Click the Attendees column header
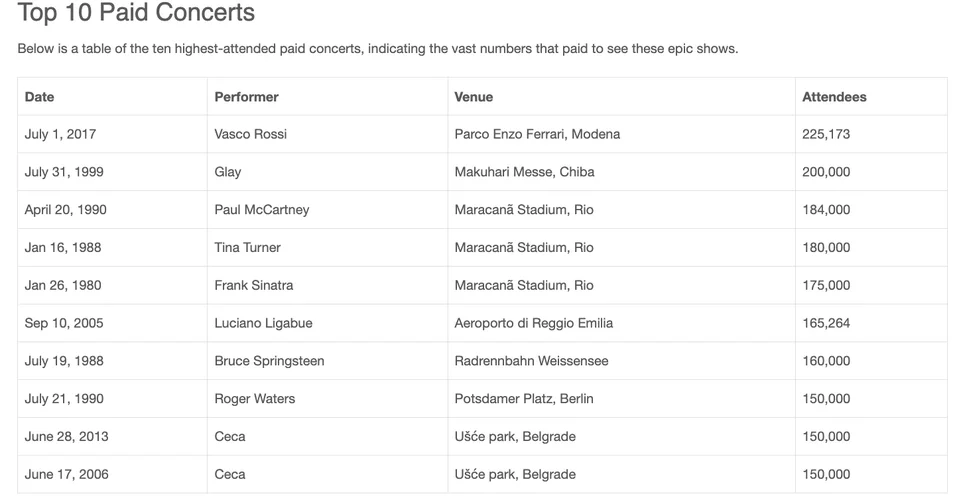961x500 pixels. point(834,97)
